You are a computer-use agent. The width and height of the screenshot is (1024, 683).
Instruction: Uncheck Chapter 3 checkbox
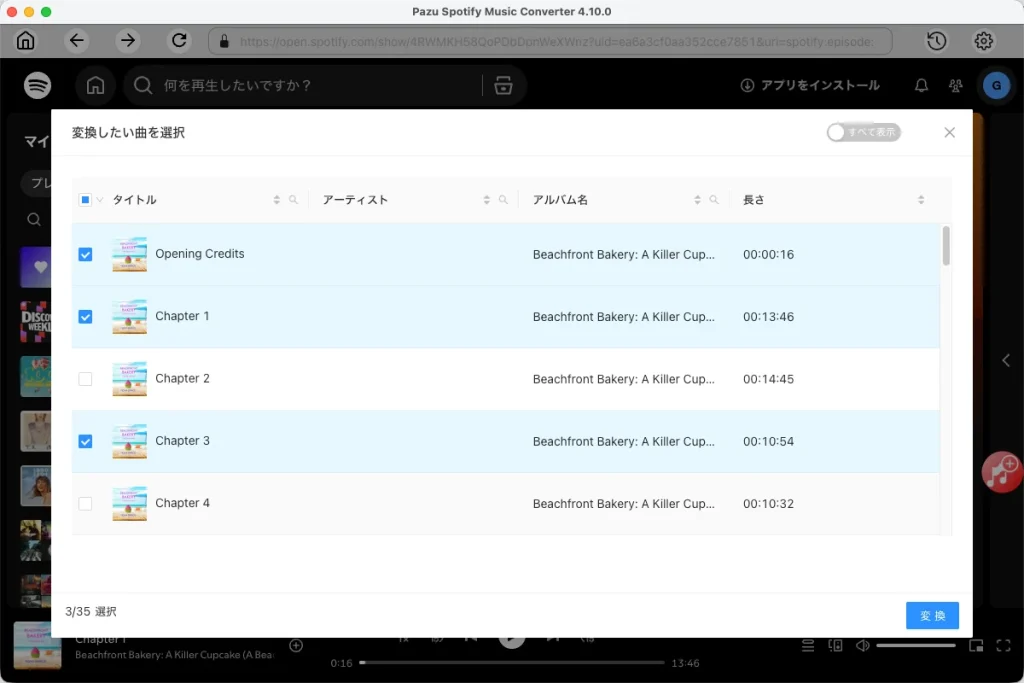coord(85,441)
